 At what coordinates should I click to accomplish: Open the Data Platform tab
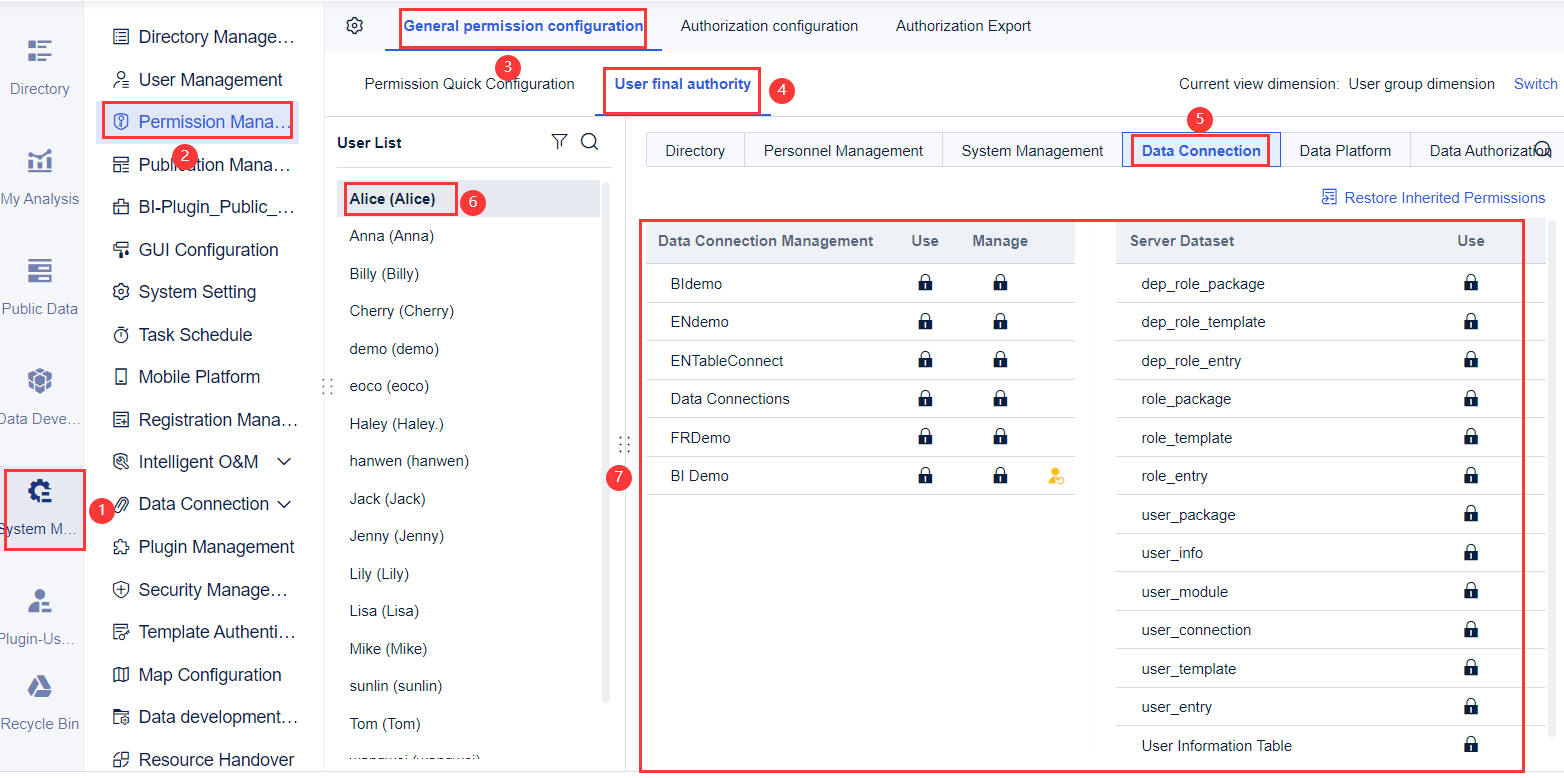[x=1344, y=148]
